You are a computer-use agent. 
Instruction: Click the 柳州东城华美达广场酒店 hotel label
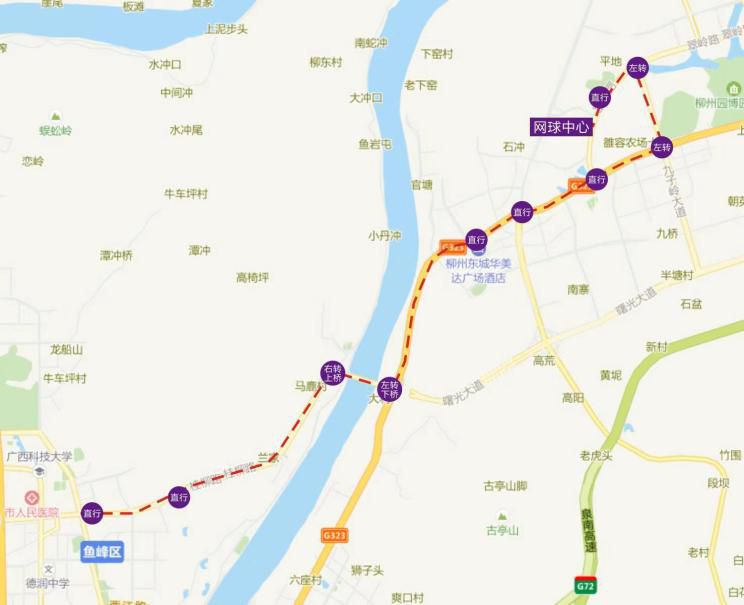coord(478,270)
